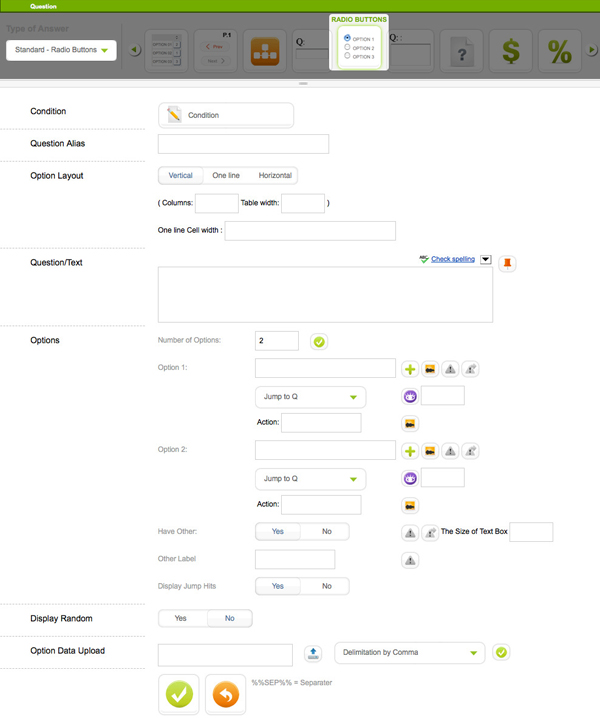Set Display Jump Hits to No
This screenshot has height=718, width=600.
click(326, 586)
